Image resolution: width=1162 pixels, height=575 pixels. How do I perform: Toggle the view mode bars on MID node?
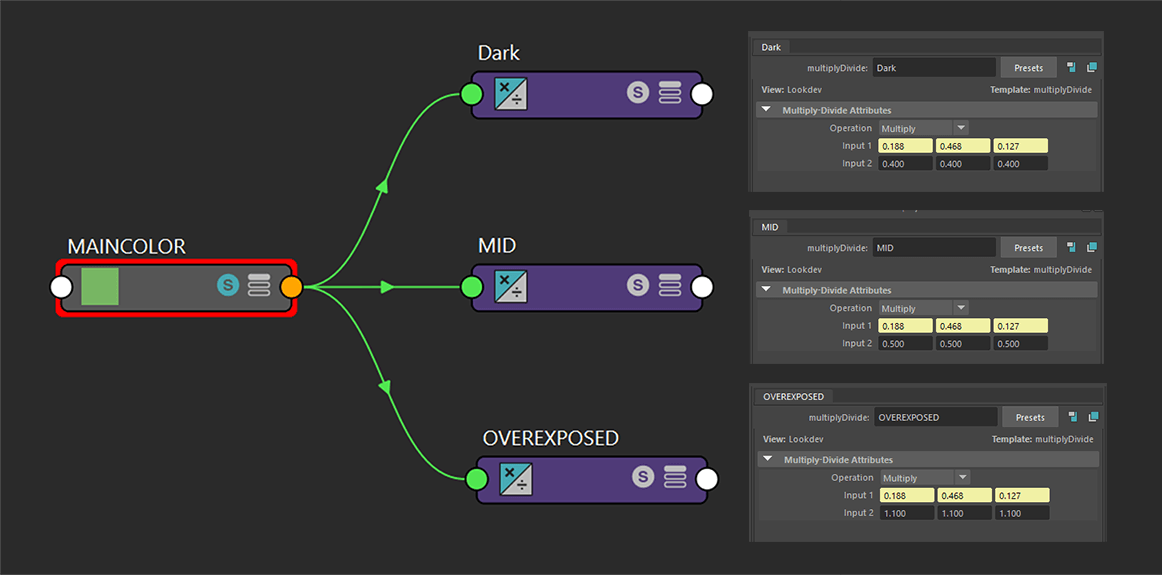[670, 285]
